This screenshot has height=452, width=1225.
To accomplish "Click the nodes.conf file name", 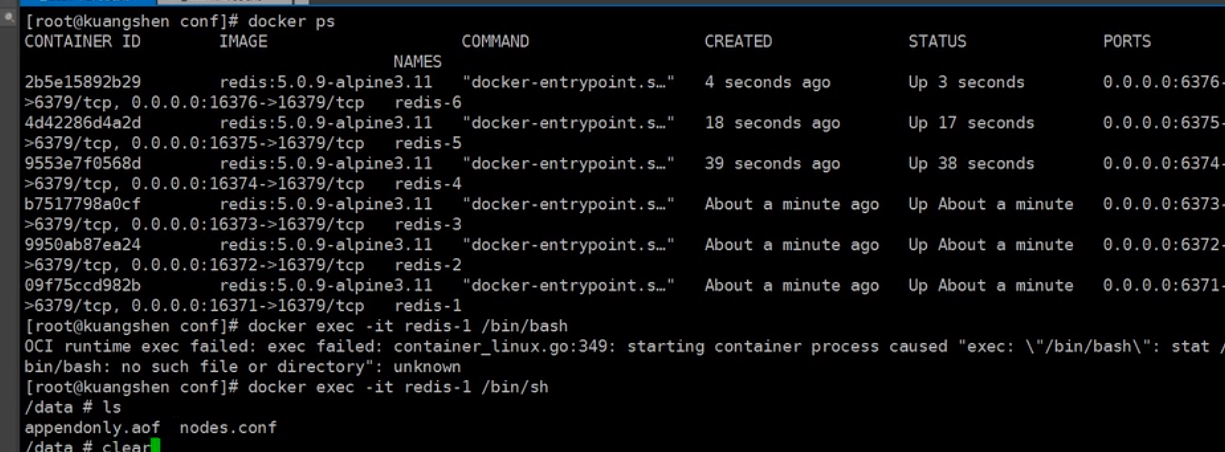I will click(x=228, y=428).
